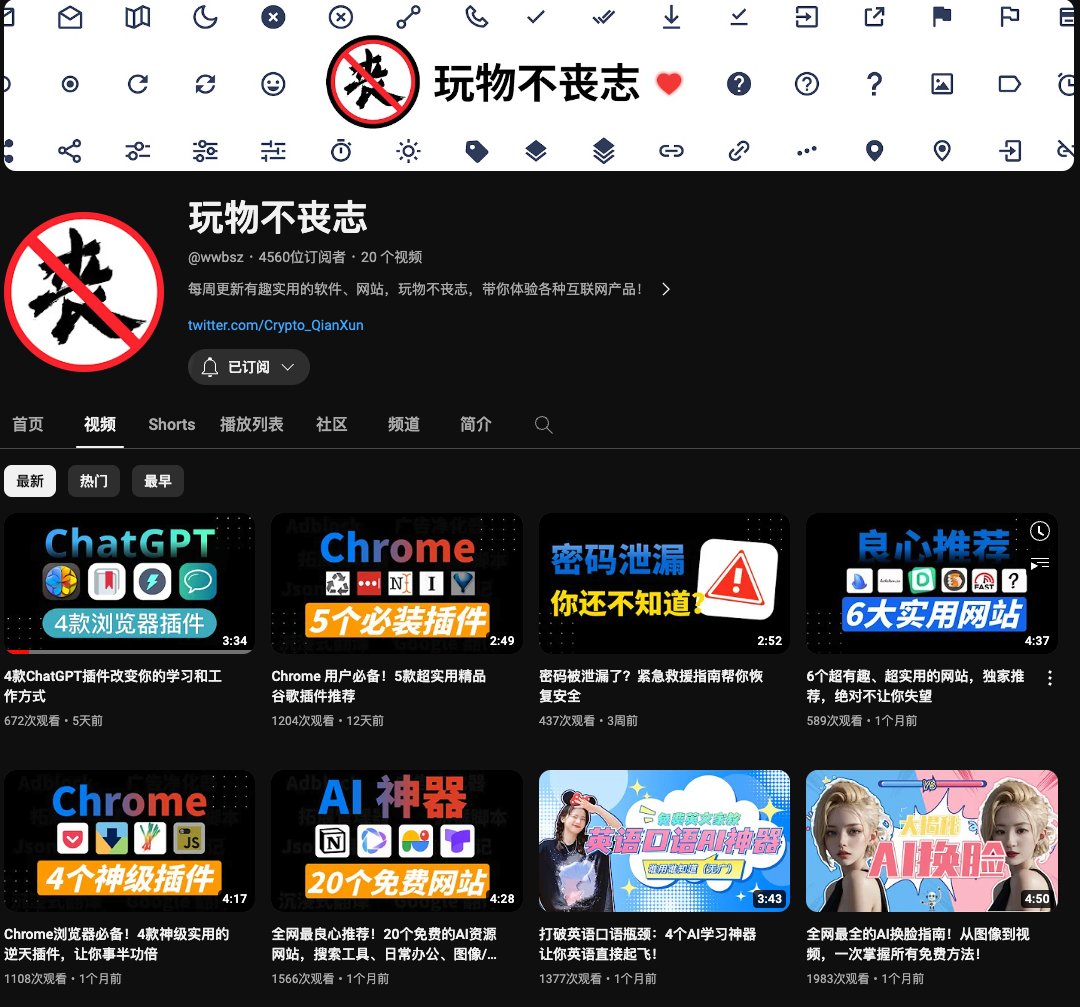Open 英语口语AI神器 video thumbnail

click(664, 841)
